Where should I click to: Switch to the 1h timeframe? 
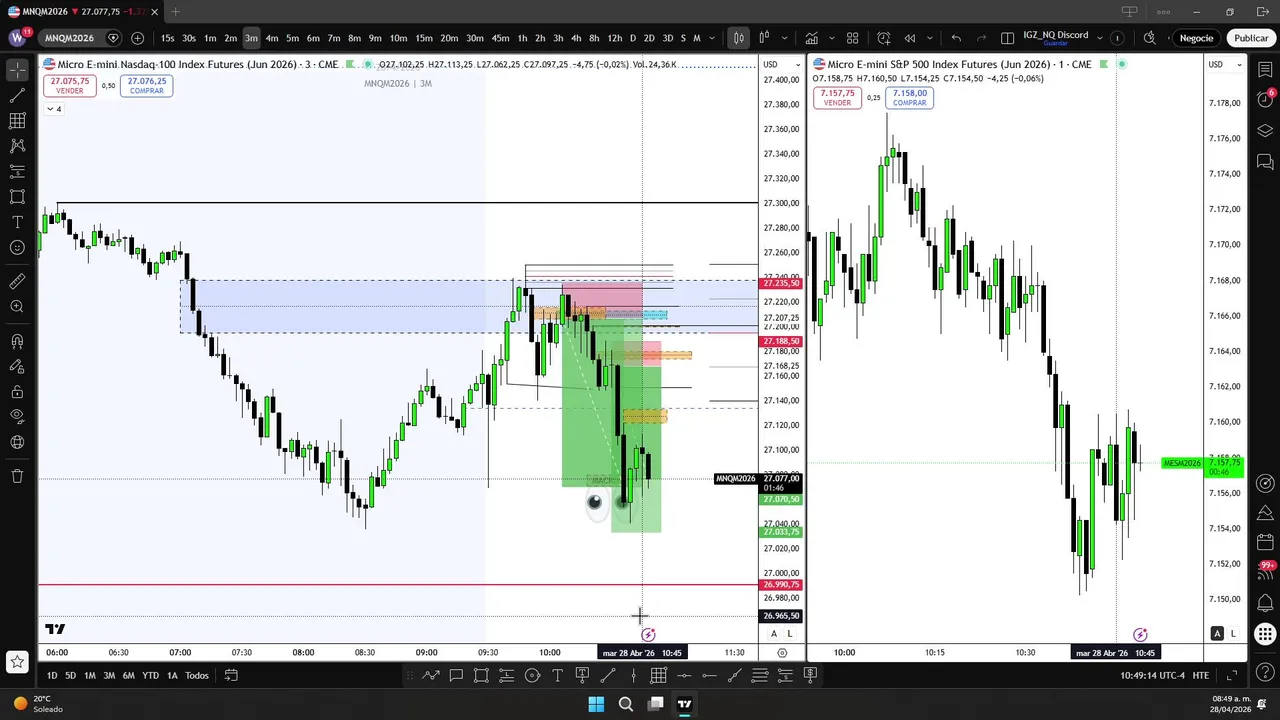[x=522, y=38]
